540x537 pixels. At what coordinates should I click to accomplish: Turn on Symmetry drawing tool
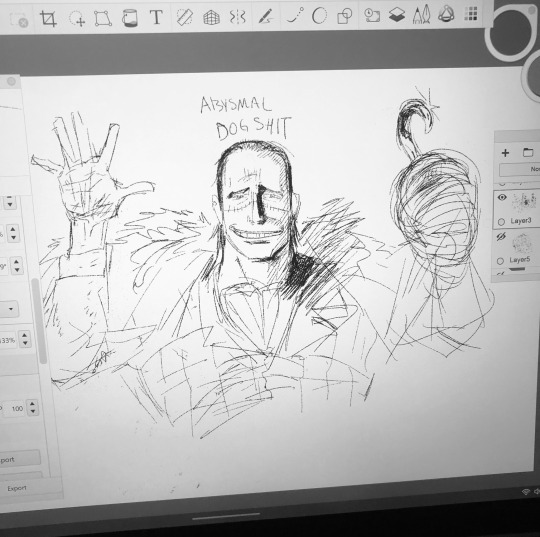pos(238,17)
